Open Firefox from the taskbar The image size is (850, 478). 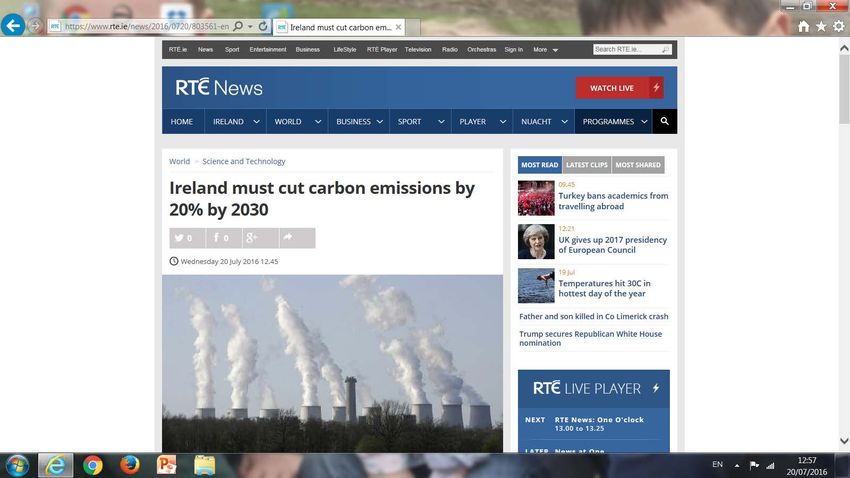[130, 465]
